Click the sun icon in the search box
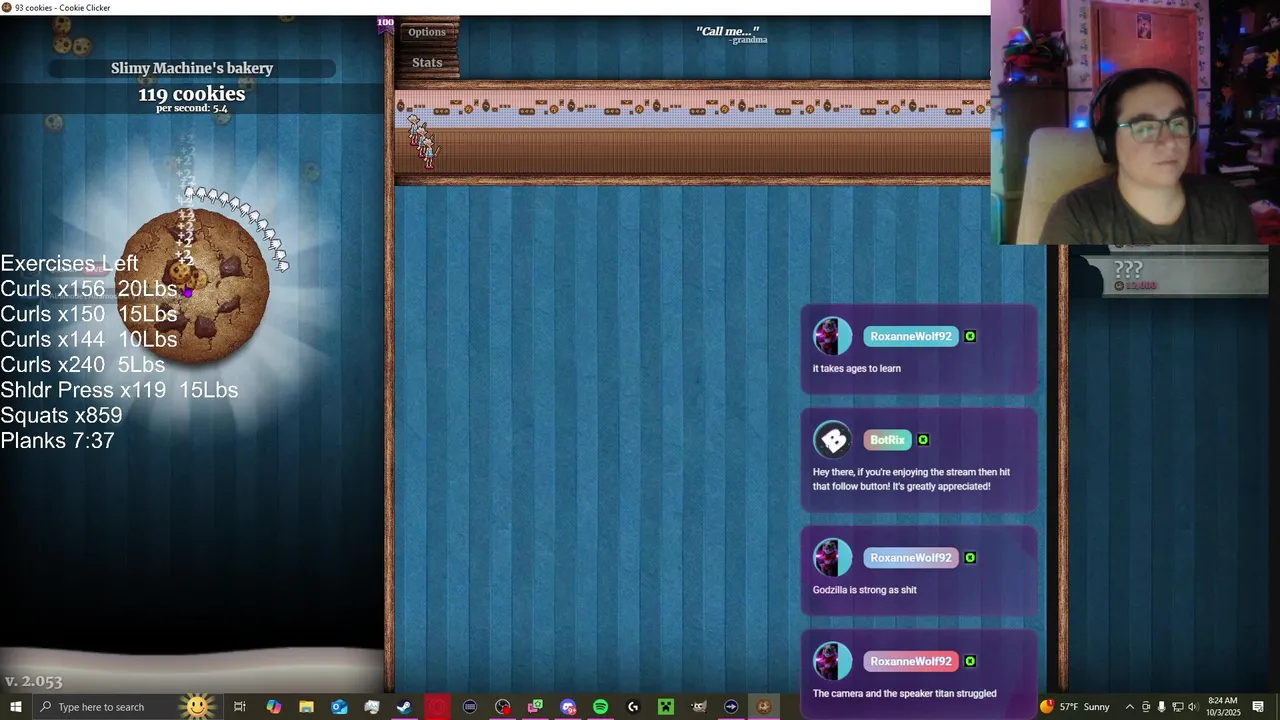 pyautogui.click(x=197, y=707)
